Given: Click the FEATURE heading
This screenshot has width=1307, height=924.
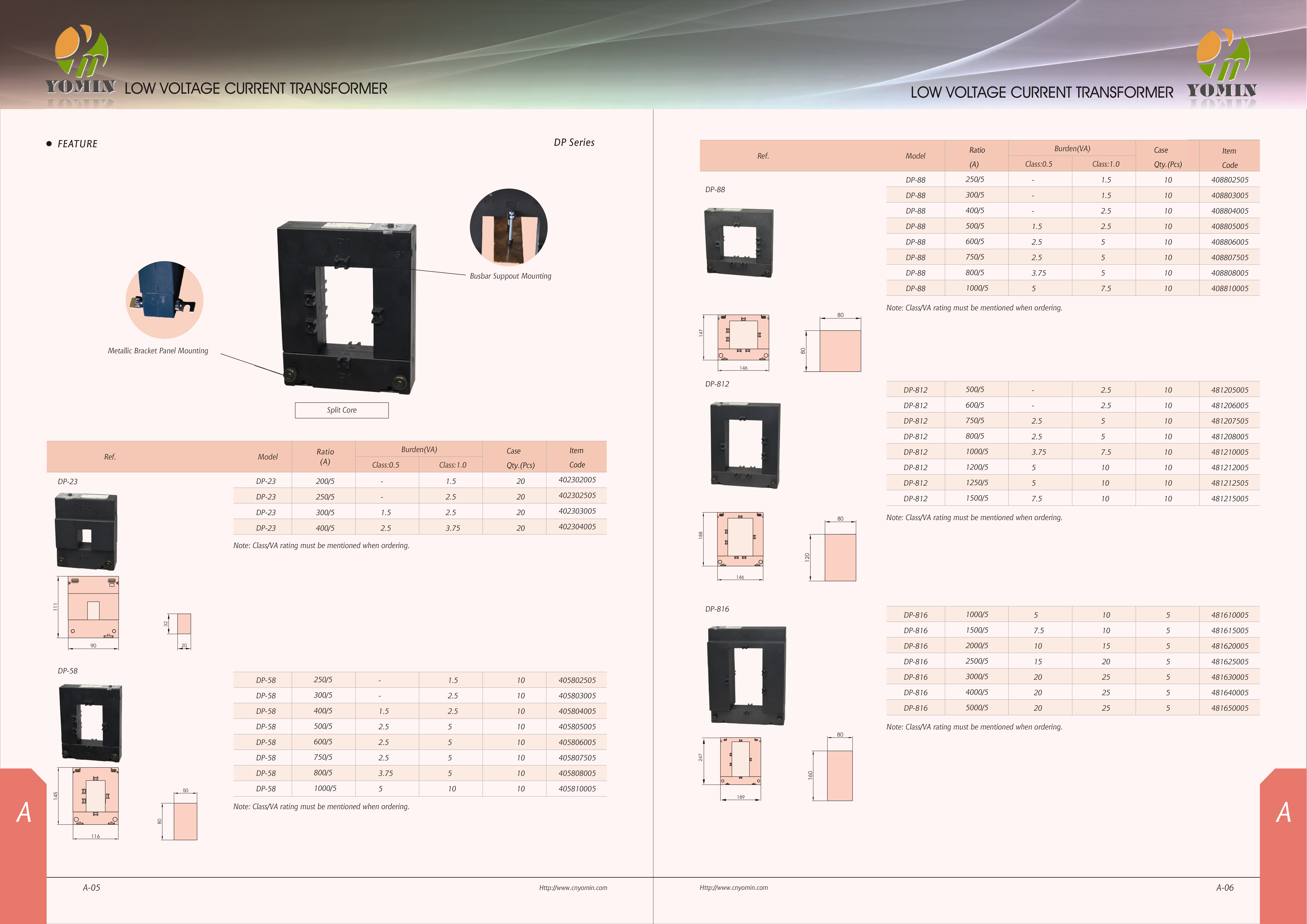Looking at the screenshot, I should click(77, 144).
